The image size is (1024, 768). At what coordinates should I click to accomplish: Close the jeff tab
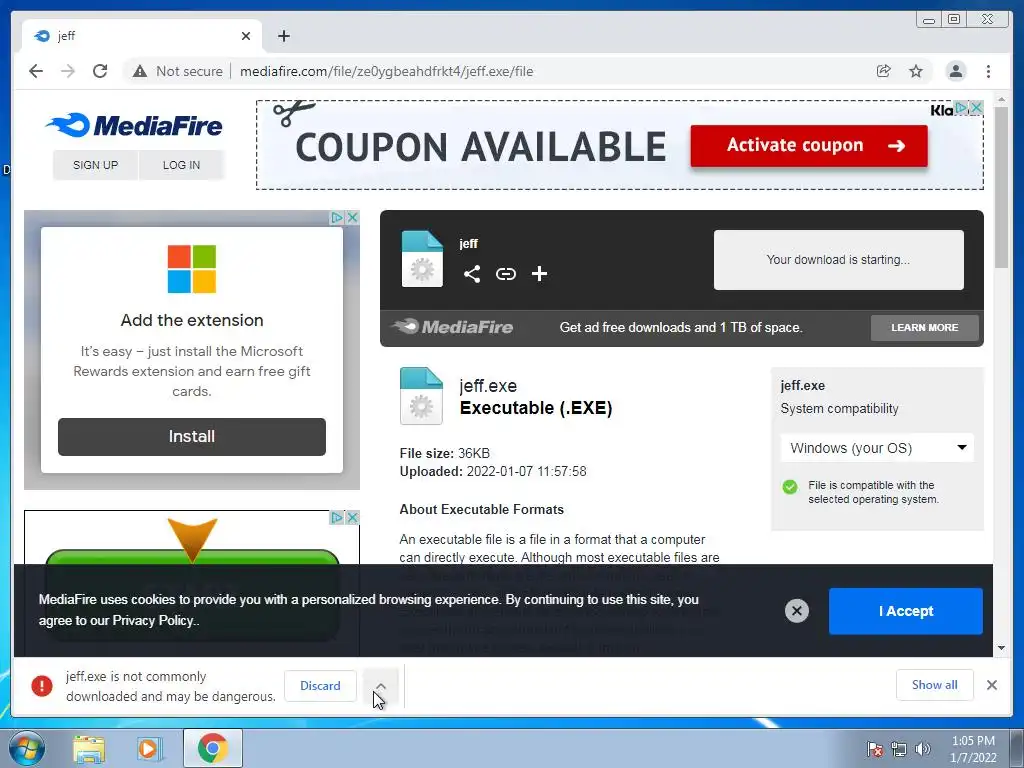tap(246, 36)
